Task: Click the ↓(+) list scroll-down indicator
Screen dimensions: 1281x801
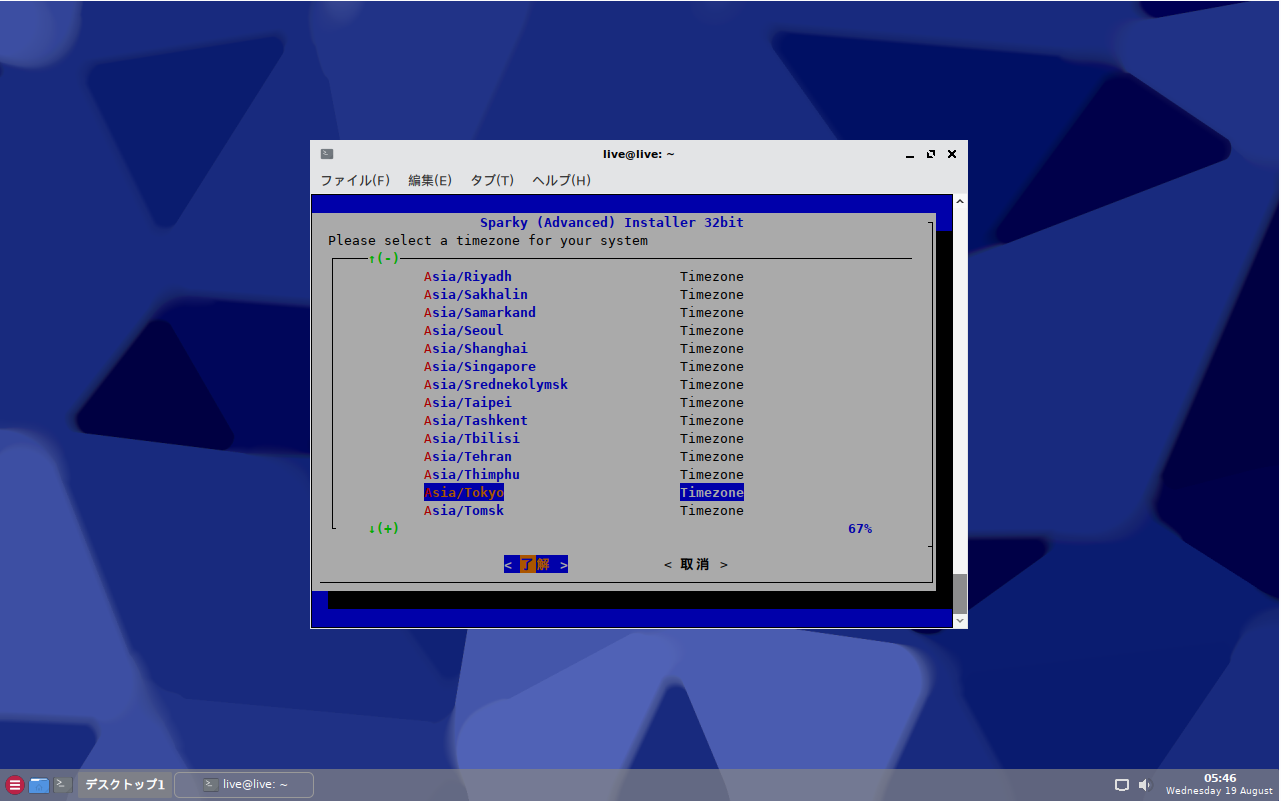Action: (x=384, y=529)
